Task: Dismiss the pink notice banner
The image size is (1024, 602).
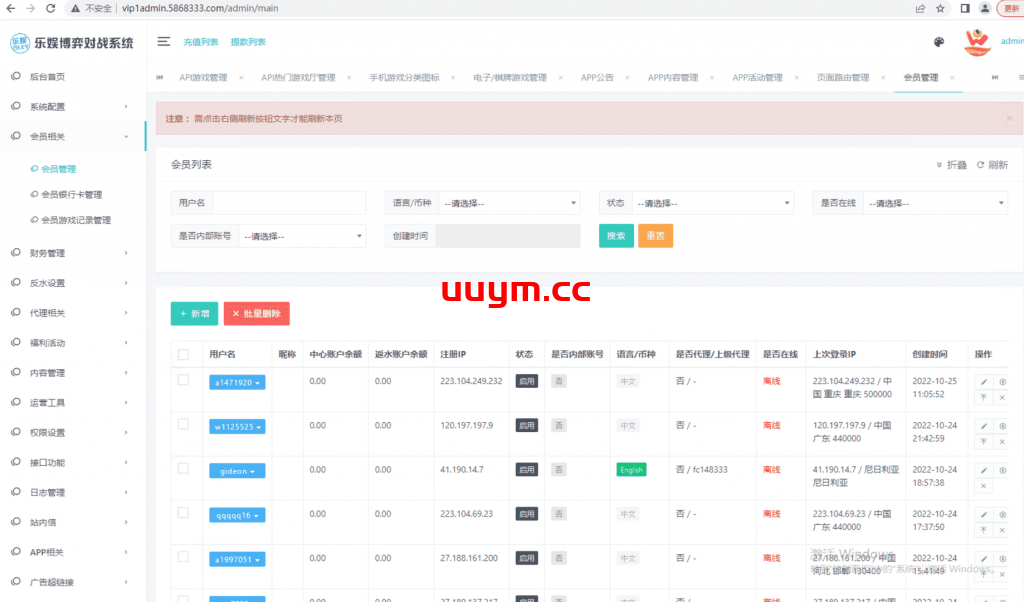Action: point(1008,118)
